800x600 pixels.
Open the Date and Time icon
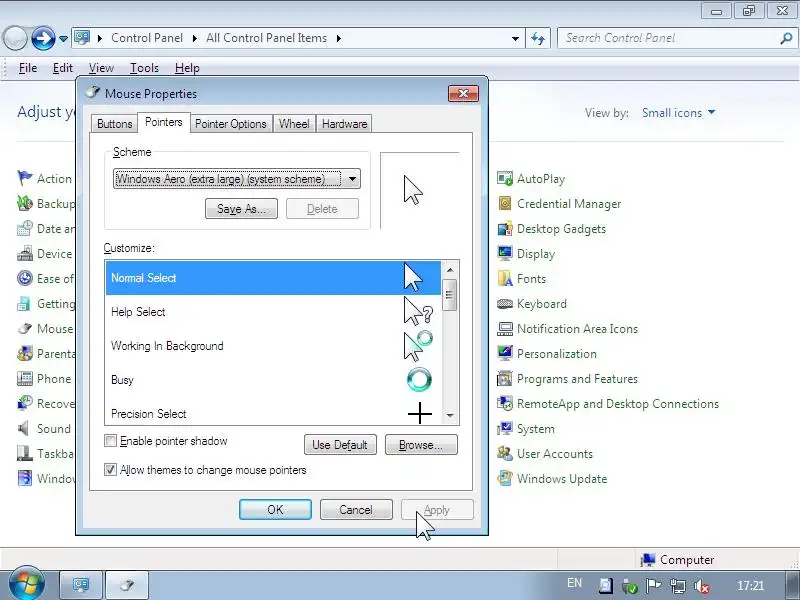coord(24,229)
